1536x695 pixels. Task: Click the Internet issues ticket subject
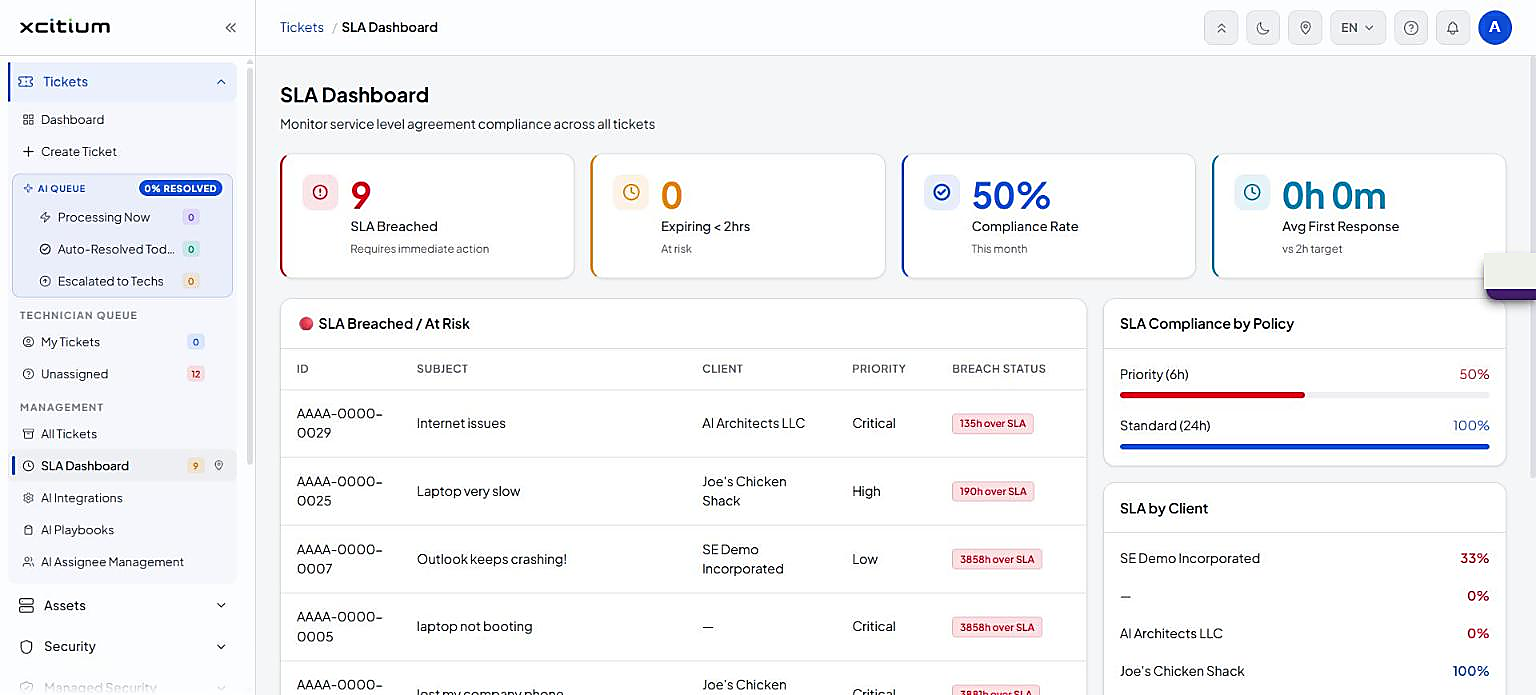pyautogui.click(x=461, y=424)
